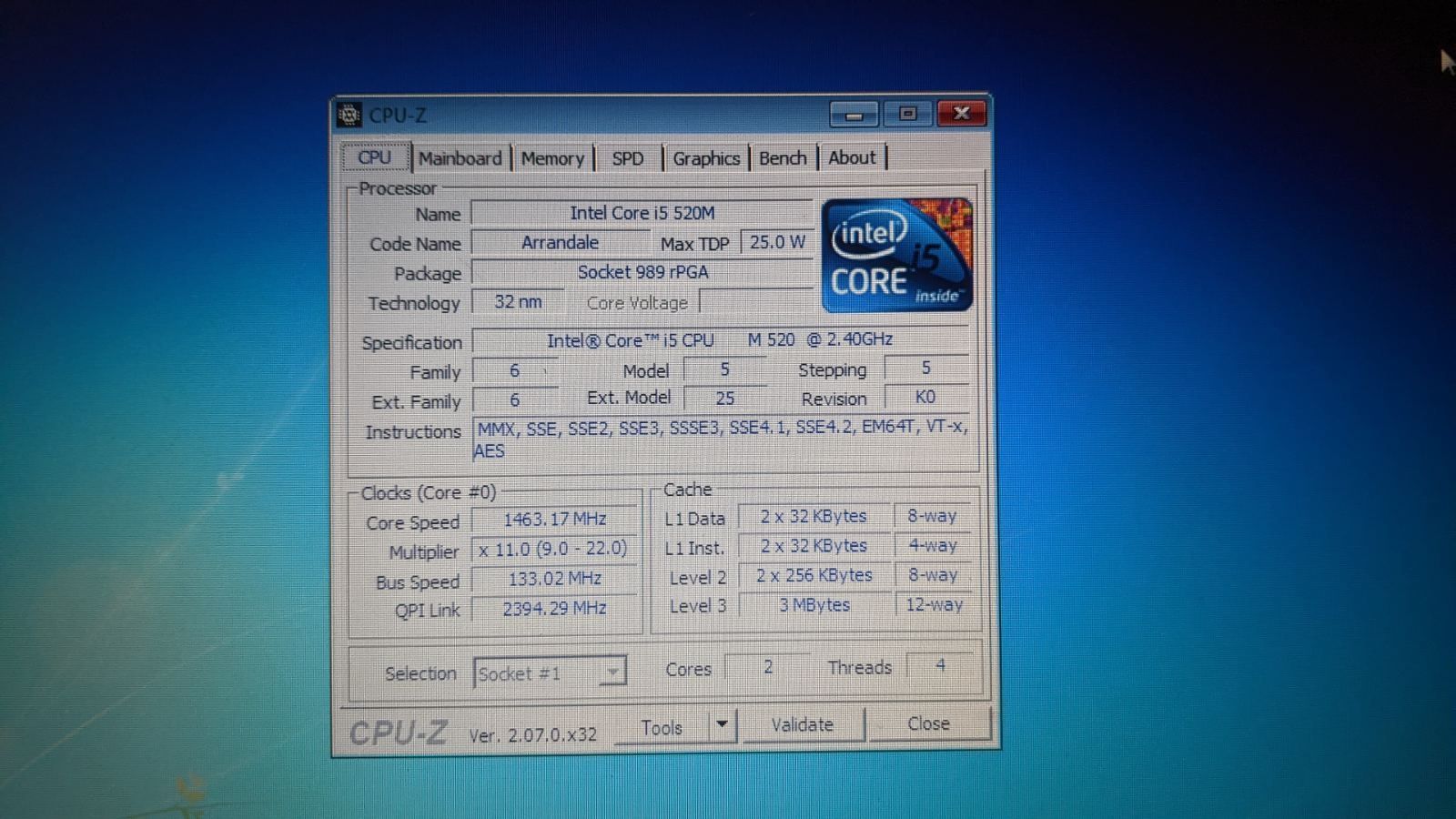This screenshot has height=819, width=1456.
Task: Open the Graphics tab
Action: 706,158
